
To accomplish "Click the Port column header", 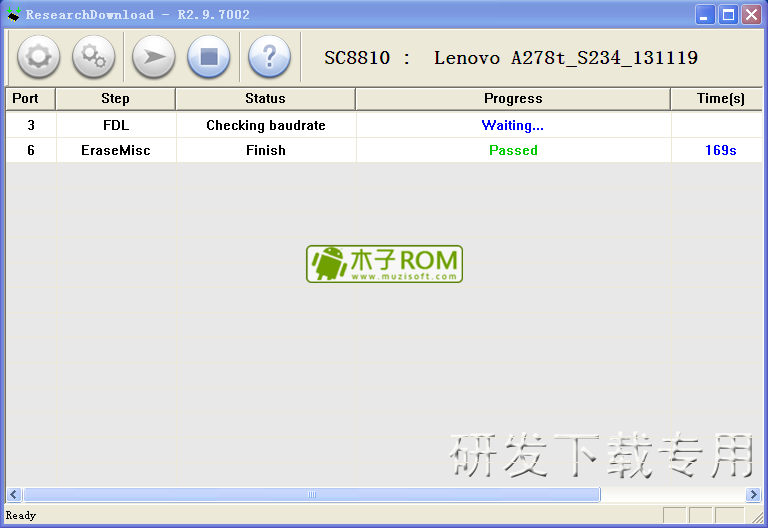I will [30, 99].
